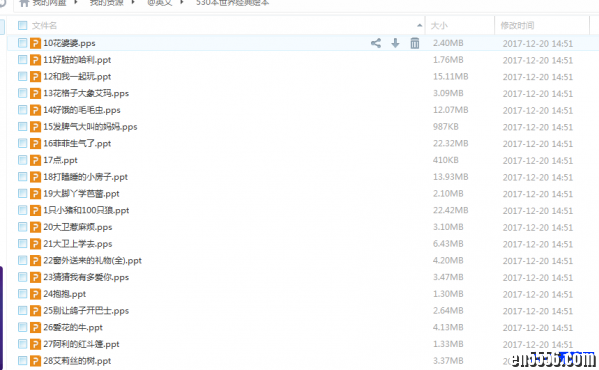The height and width of the screenshot is (370, 599).
Task: Open 22窗外送来的礼物(全).ppt
Action: [92, 260]
